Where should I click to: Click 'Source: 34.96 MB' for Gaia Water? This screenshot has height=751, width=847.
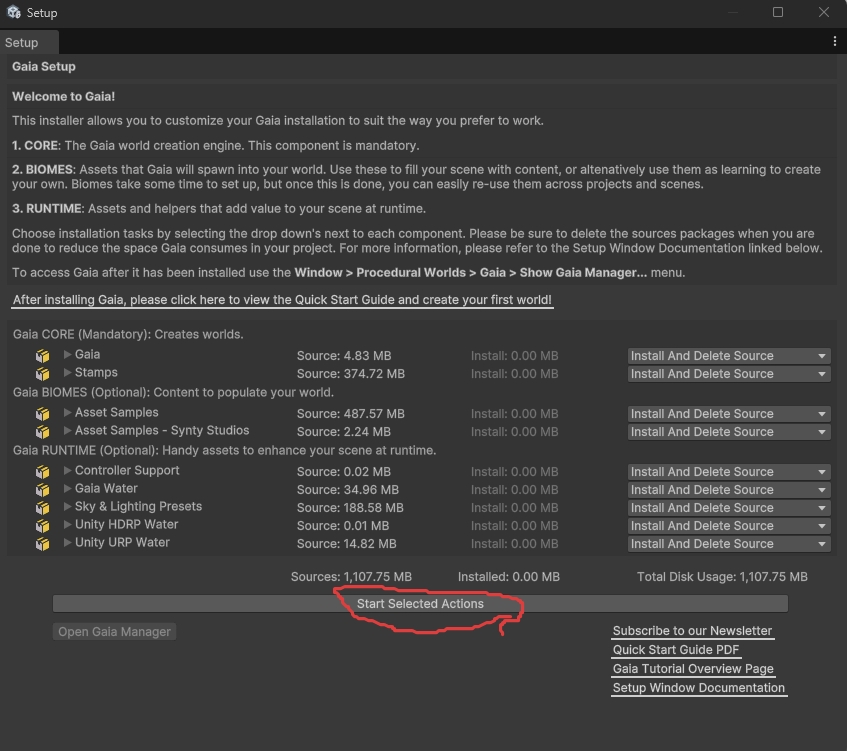[x=348, y=490]
